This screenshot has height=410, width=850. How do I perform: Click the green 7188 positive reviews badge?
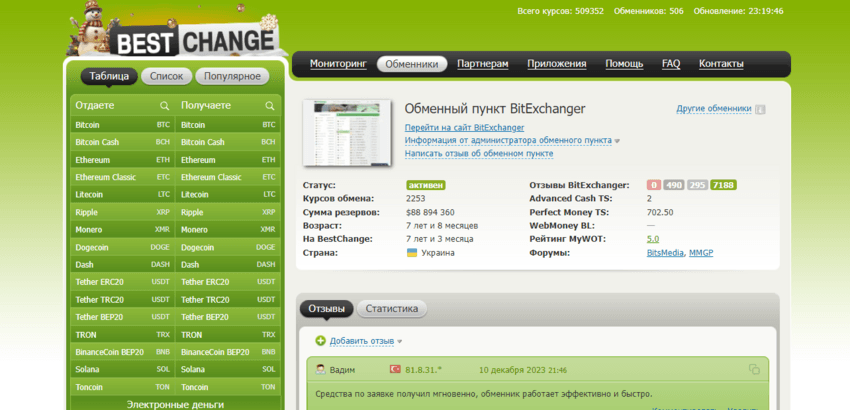coord(723,185)
